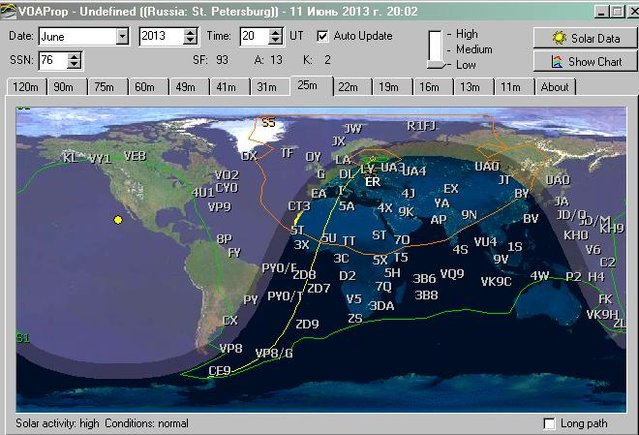Click the K index value 2
639x435 pixels.
[x=328, y=60]
